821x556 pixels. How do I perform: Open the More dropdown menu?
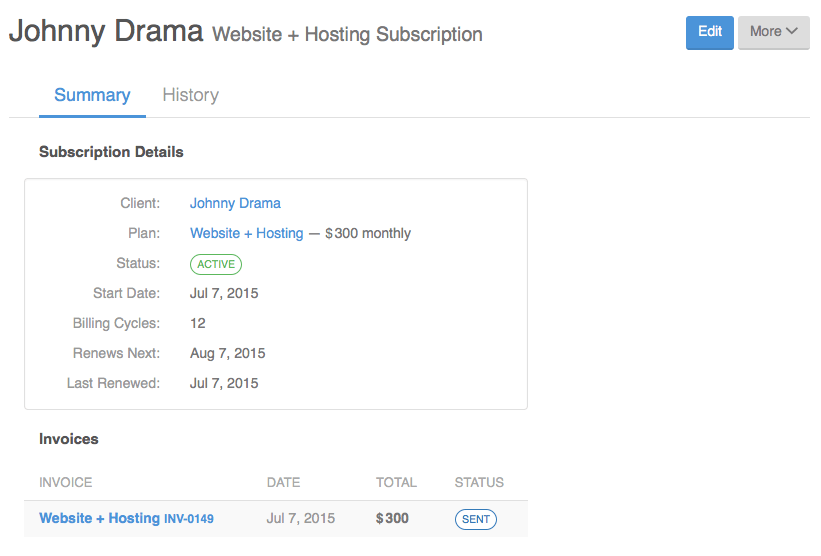[773, 32]
